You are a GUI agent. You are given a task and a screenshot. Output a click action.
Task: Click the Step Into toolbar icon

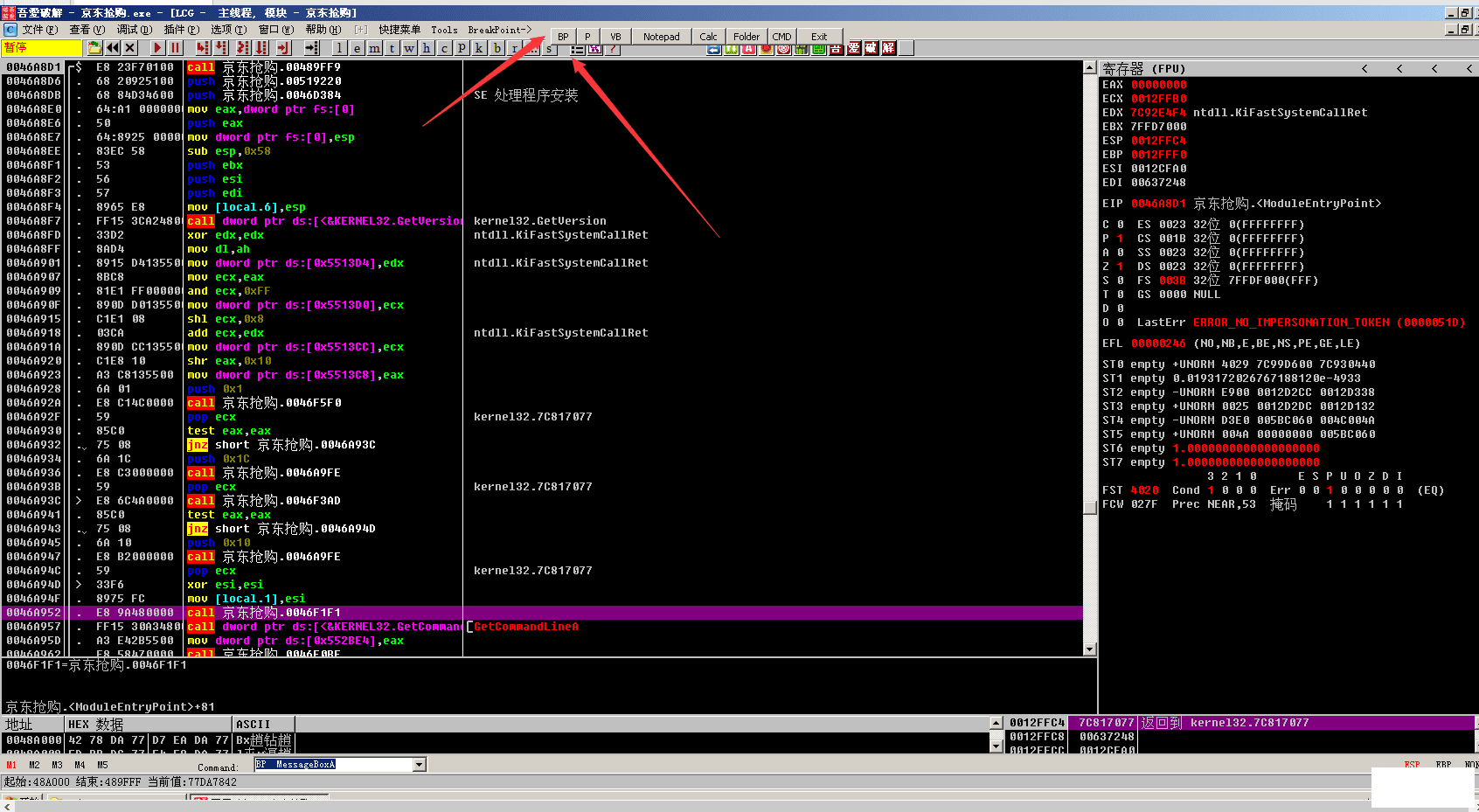tap(203, 48)
